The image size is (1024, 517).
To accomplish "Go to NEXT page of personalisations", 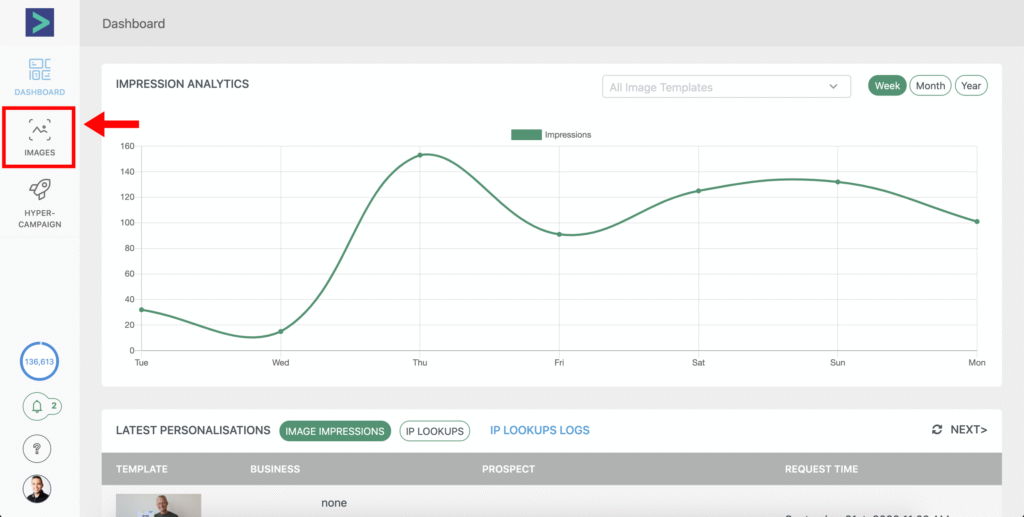I will [x=968, y=430].
